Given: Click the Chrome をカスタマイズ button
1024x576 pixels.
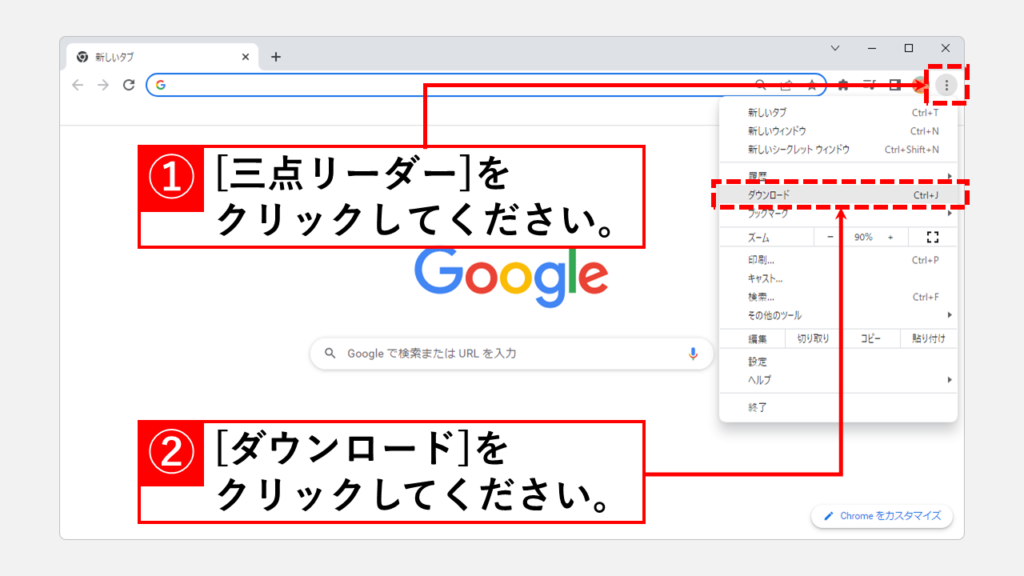Looking at the screenshot, I should (881, 516).
